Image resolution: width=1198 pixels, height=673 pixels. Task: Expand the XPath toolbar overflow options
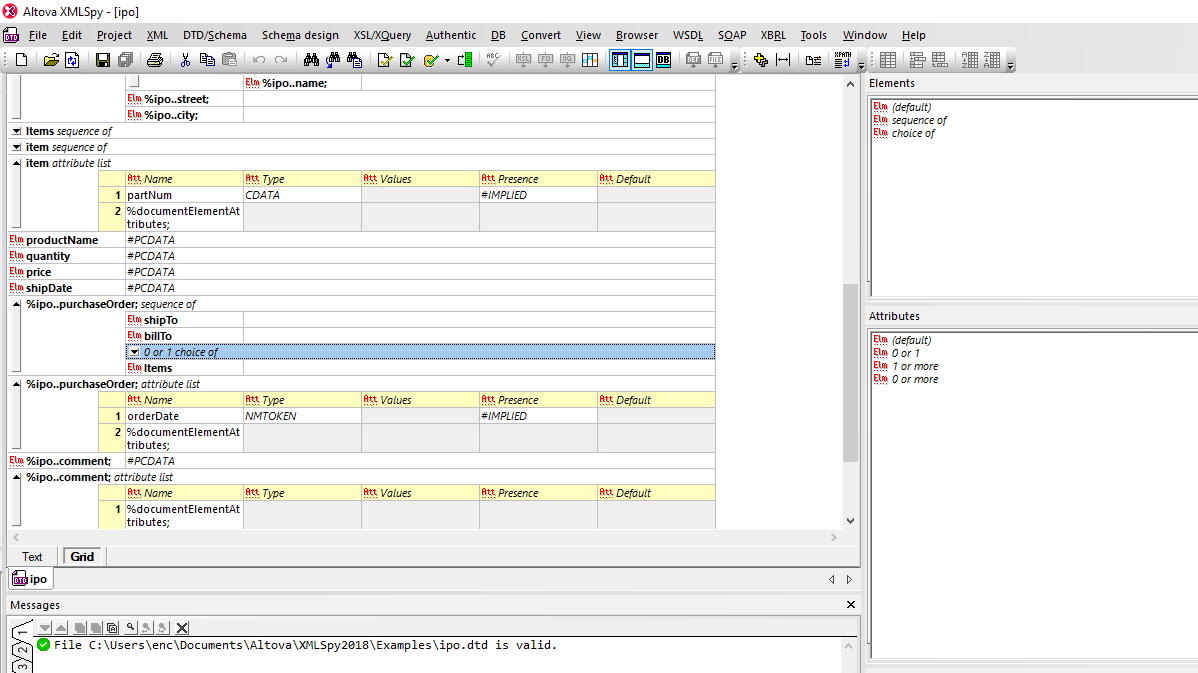coord(861,66)
